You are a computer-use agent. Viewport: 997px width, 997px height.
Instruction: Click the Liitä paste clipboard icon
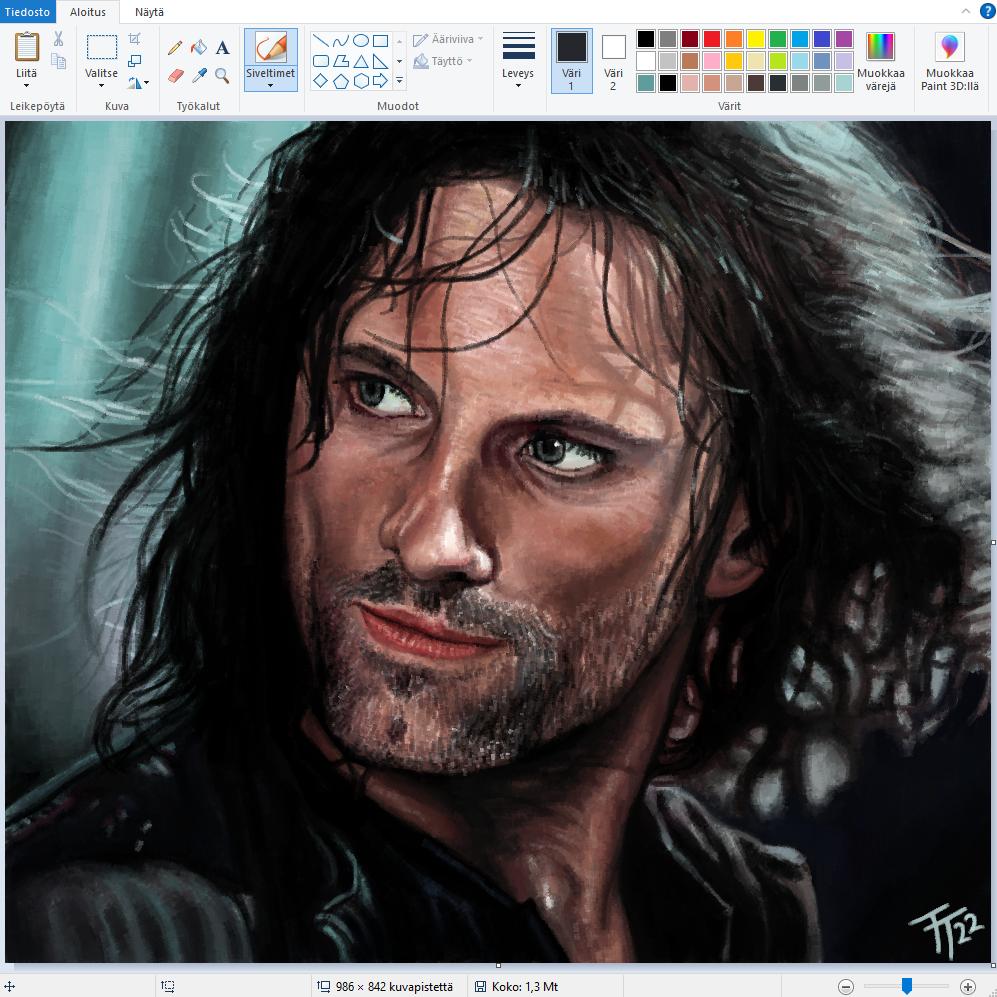(x=27, y=47)
